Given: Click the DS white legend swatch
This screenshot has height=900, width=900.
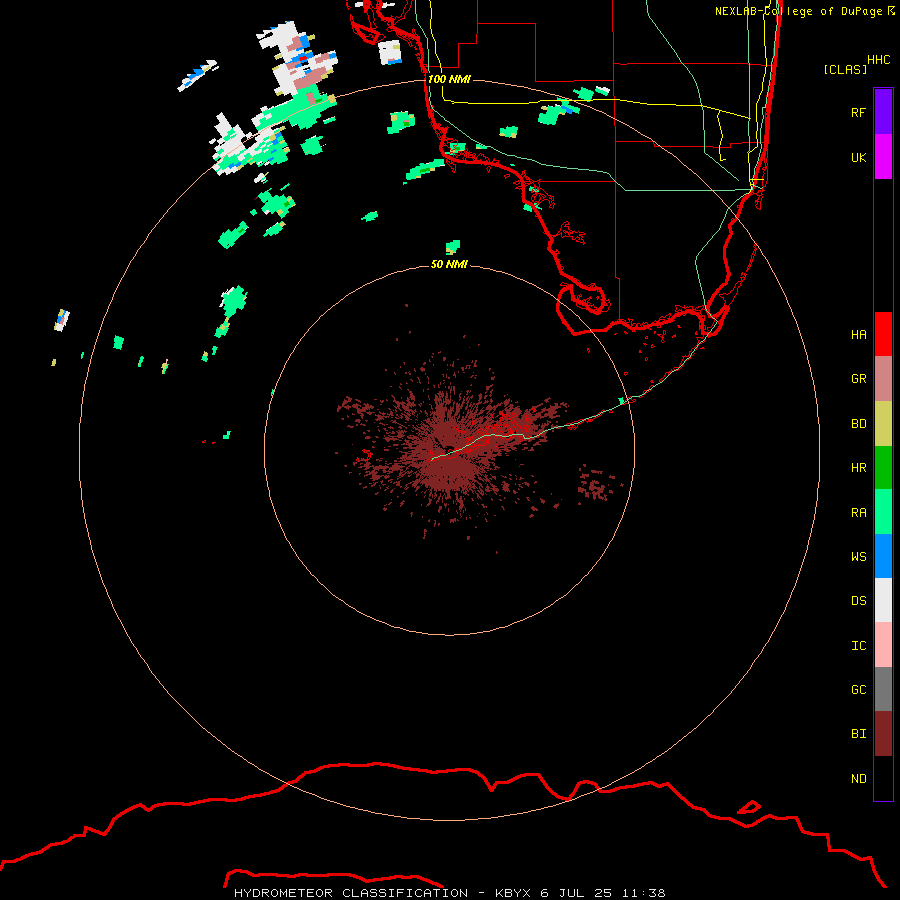Looking at the screenshot, I should (883, 600).
